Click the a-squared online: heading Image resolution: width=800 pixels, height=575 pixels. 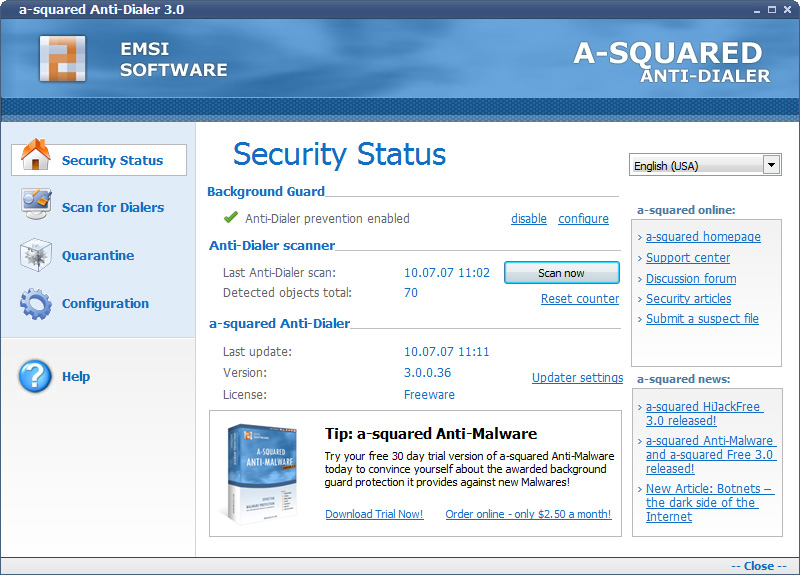click(x=686, y=210)
